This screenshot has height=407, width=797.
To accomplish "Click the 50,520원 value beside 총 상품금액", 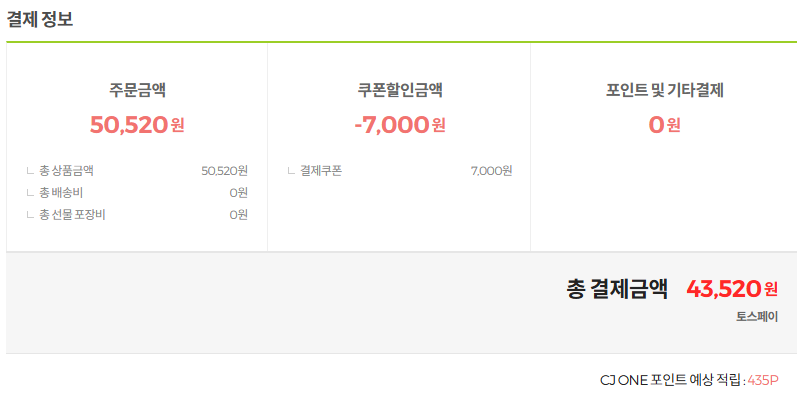I will [x=224, y=171].
